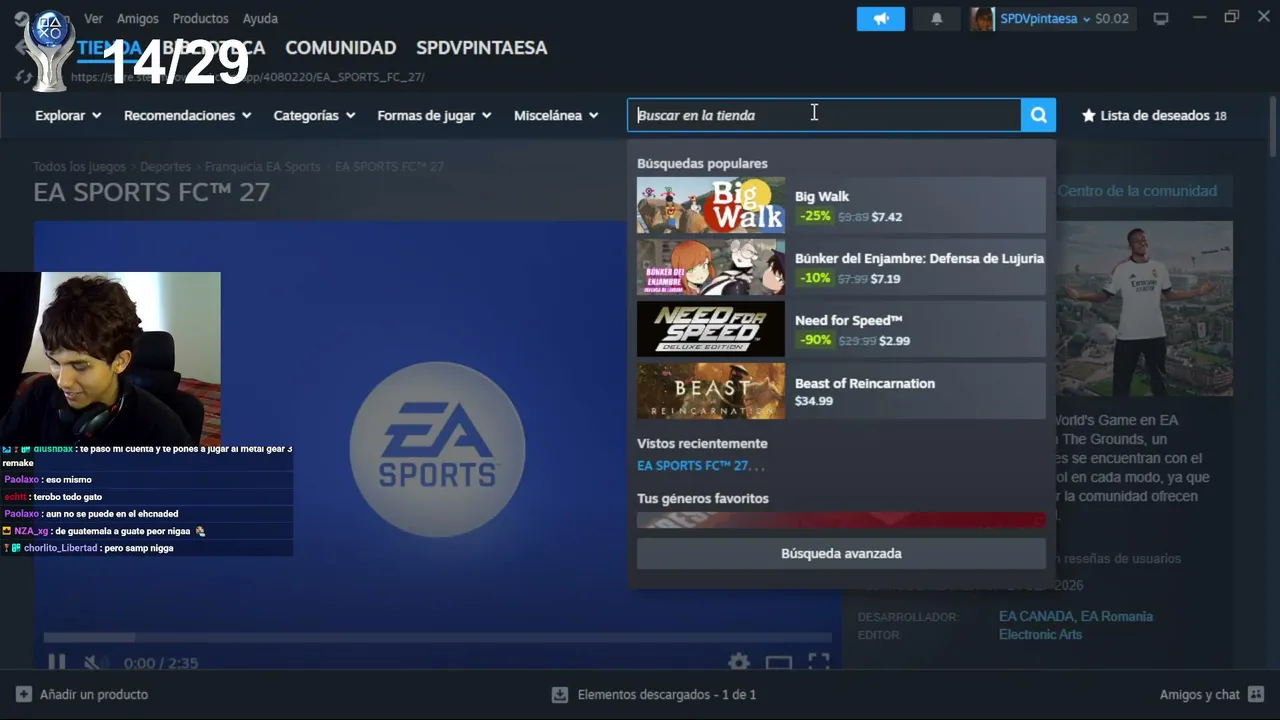Viewport: 1280px width, 720px height.
Task: Open the Franquicia EA Sports breadcrumb
Action: click(262, 167)
